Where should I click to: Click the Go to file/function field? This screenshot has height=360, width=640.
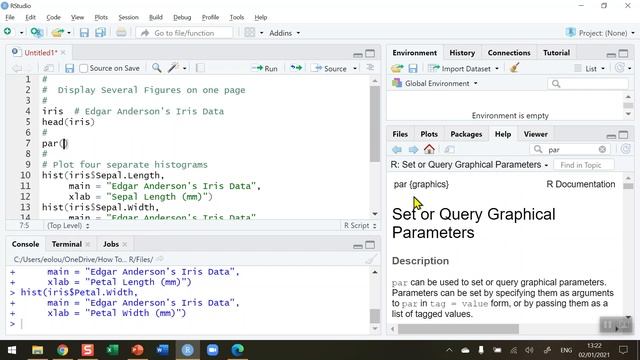pos(184,33)
